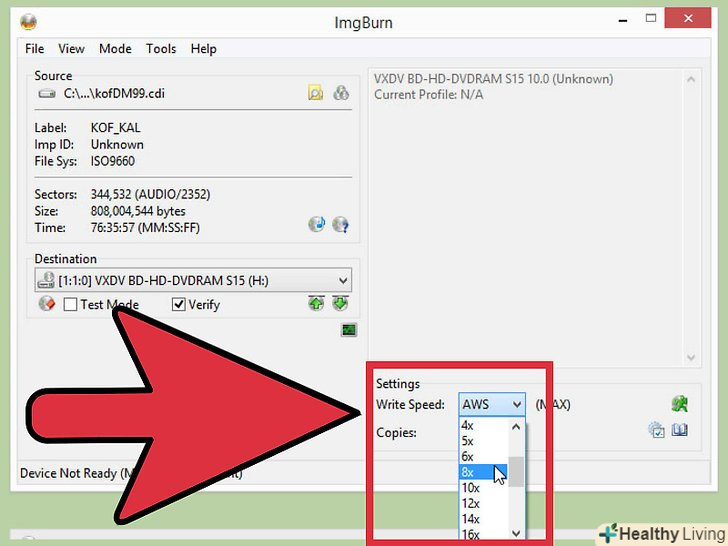The height and width of the screenshot is (546, 728).
Task: Click the eject tray green up arrow
Action: [316, 304]
